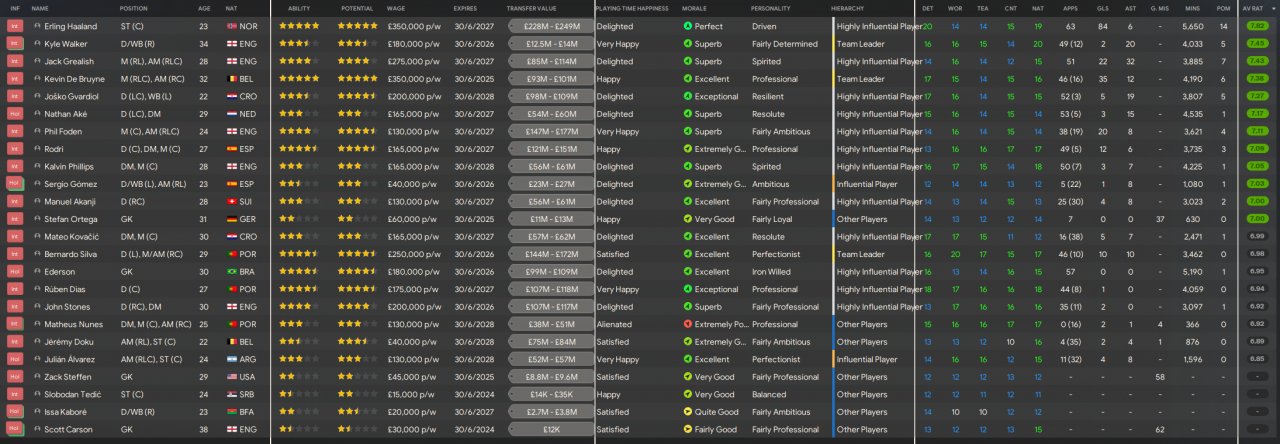This screenshot has width=1280, height=444.
Task: Select Kevin De Bruyne's Team Leader hierarchy cell
Action: pos(860,79)
